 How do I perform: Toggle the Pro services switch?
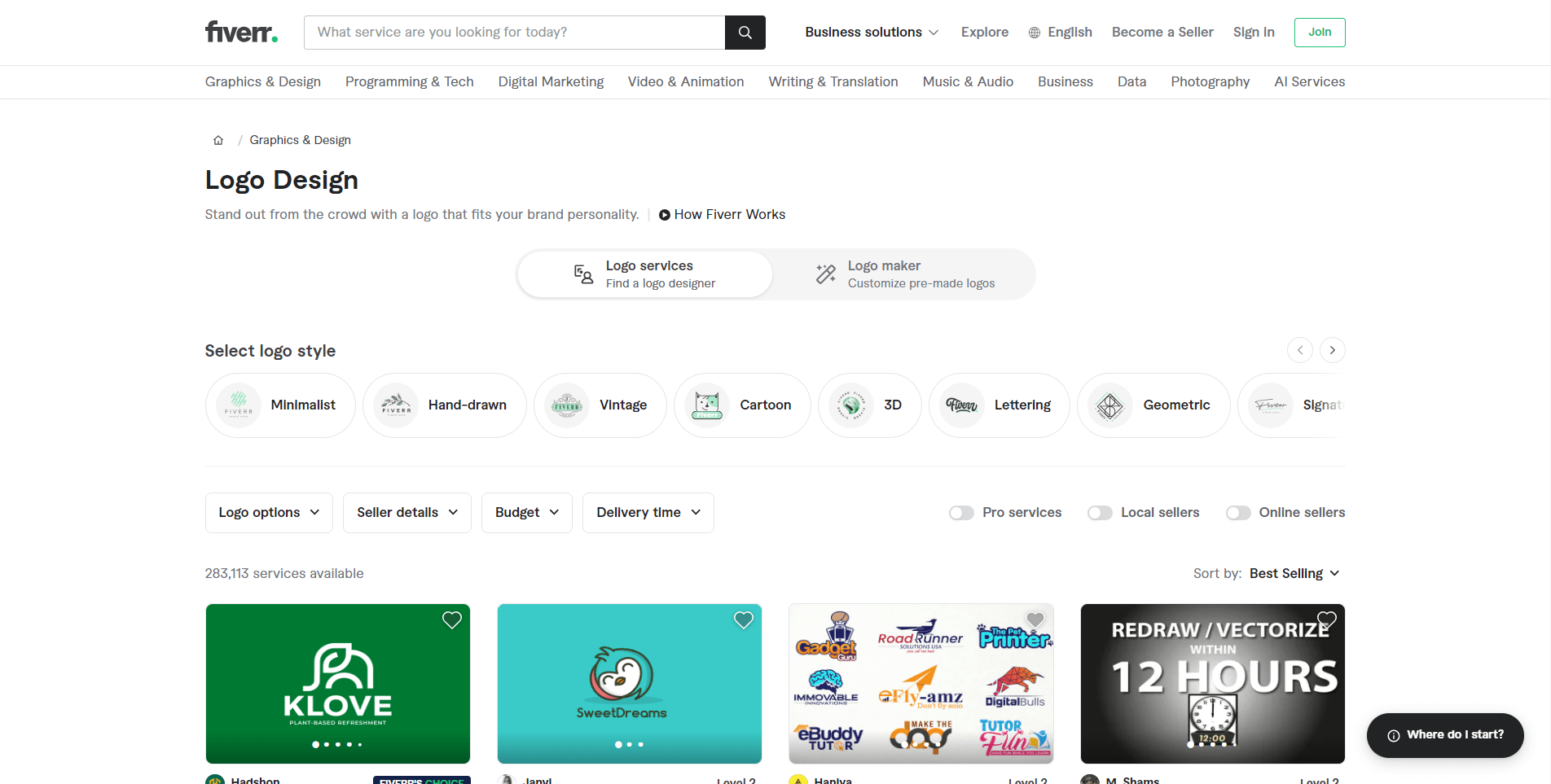point(961,513)
